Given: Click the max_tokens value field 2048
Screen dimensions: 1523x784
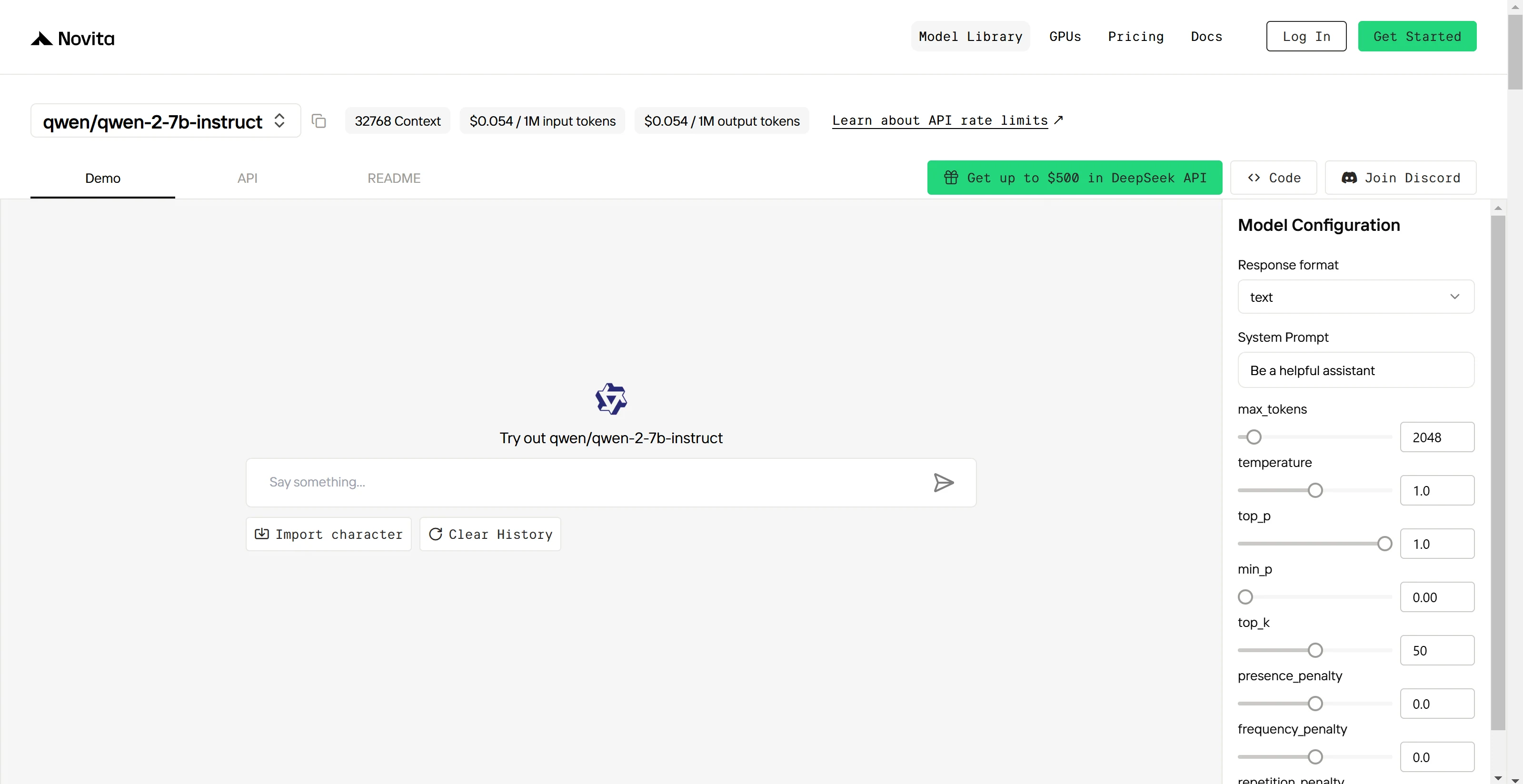Looking at the screenshot, I should [1437, 437].
